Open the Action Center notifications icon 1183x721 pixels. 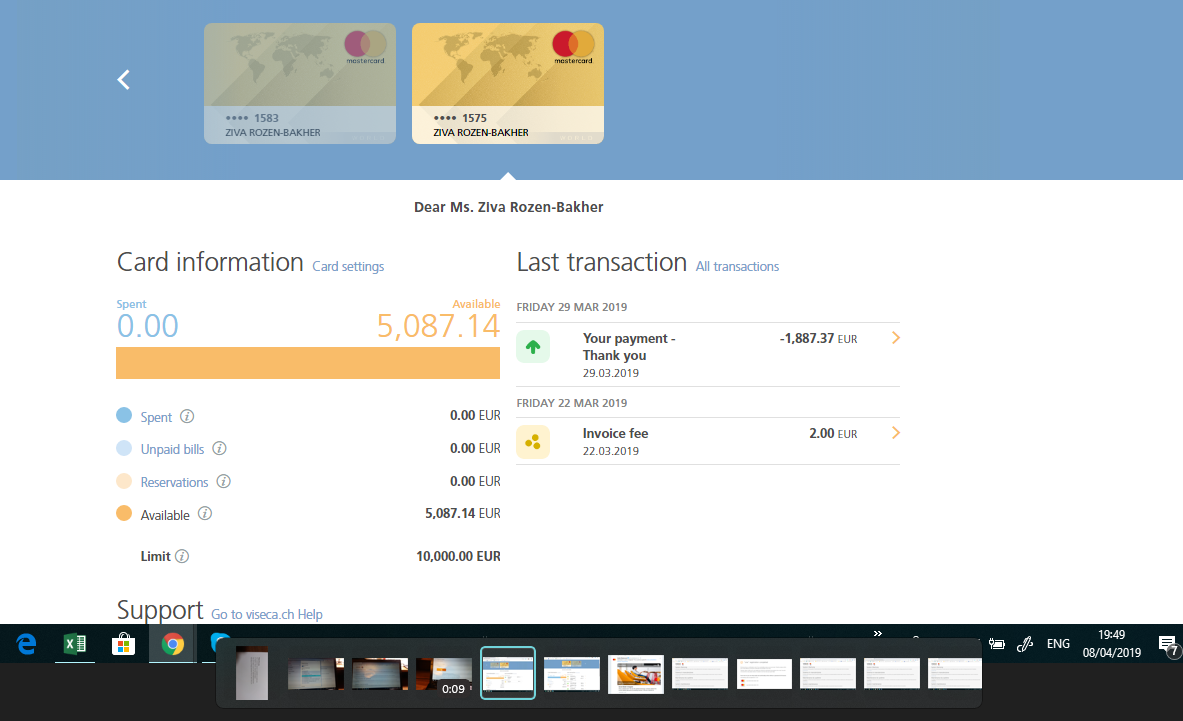coord(1167,644)
